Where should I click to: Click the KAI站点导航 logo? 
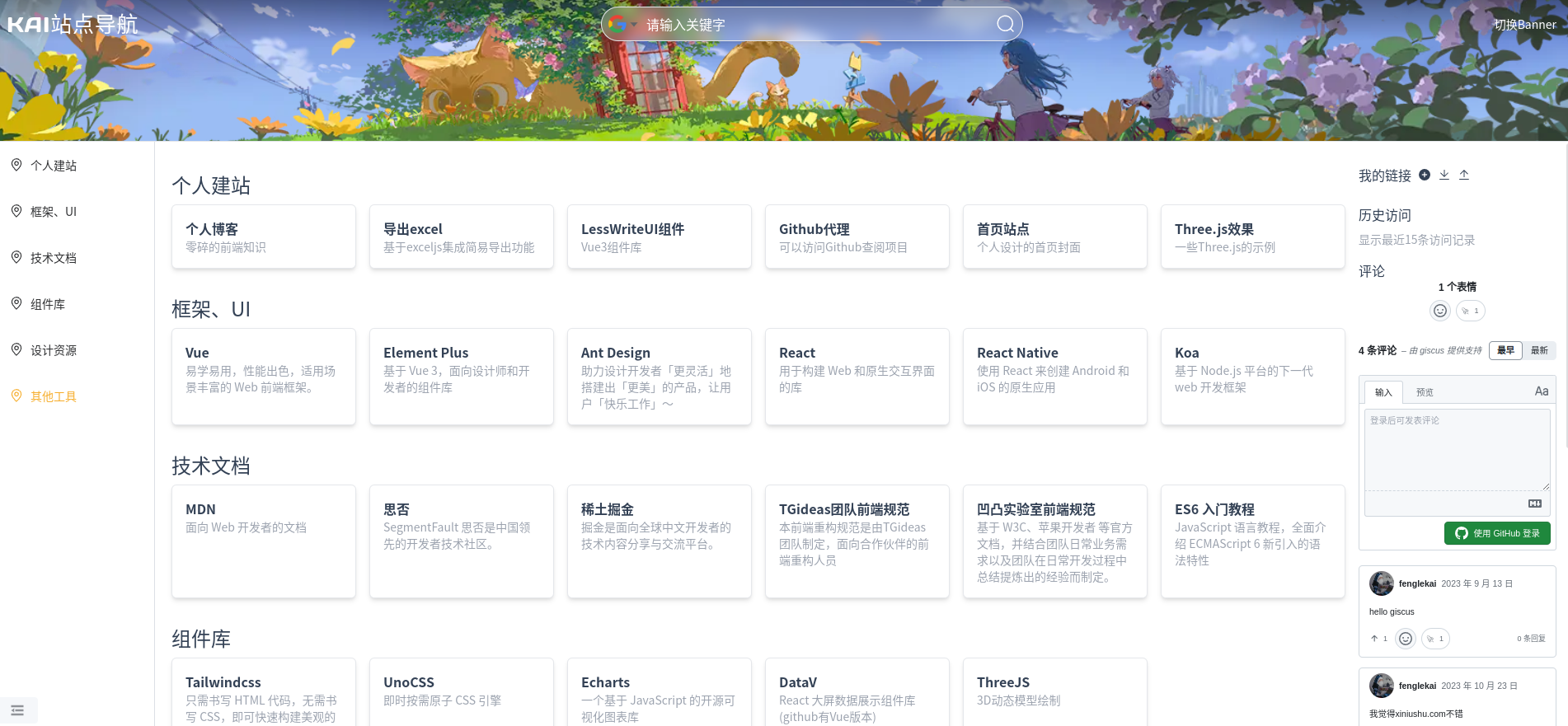pyautogui.click(x=73, y=24)
